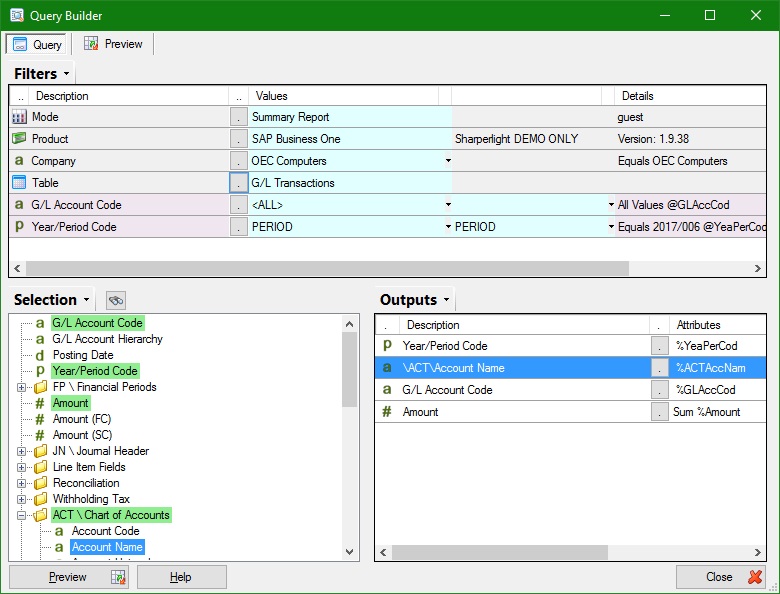Click the Mode row chart icon

click(18, 117)
